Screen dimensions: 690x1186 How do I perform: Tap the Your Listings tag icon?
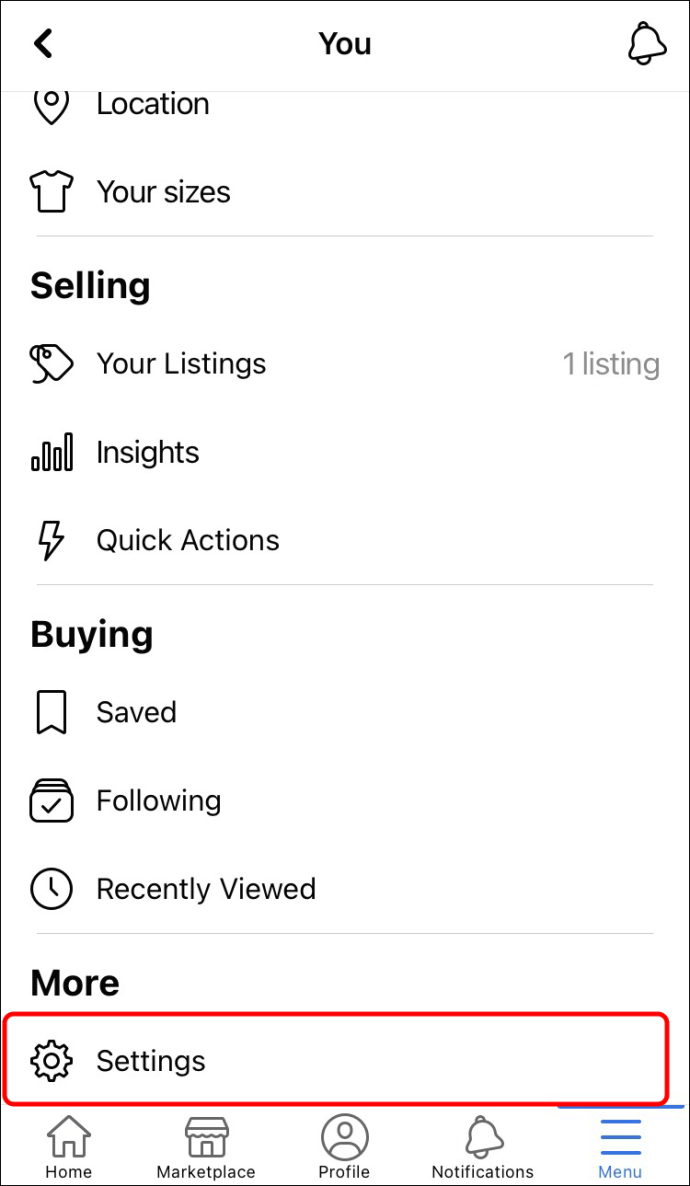(51, 364)
